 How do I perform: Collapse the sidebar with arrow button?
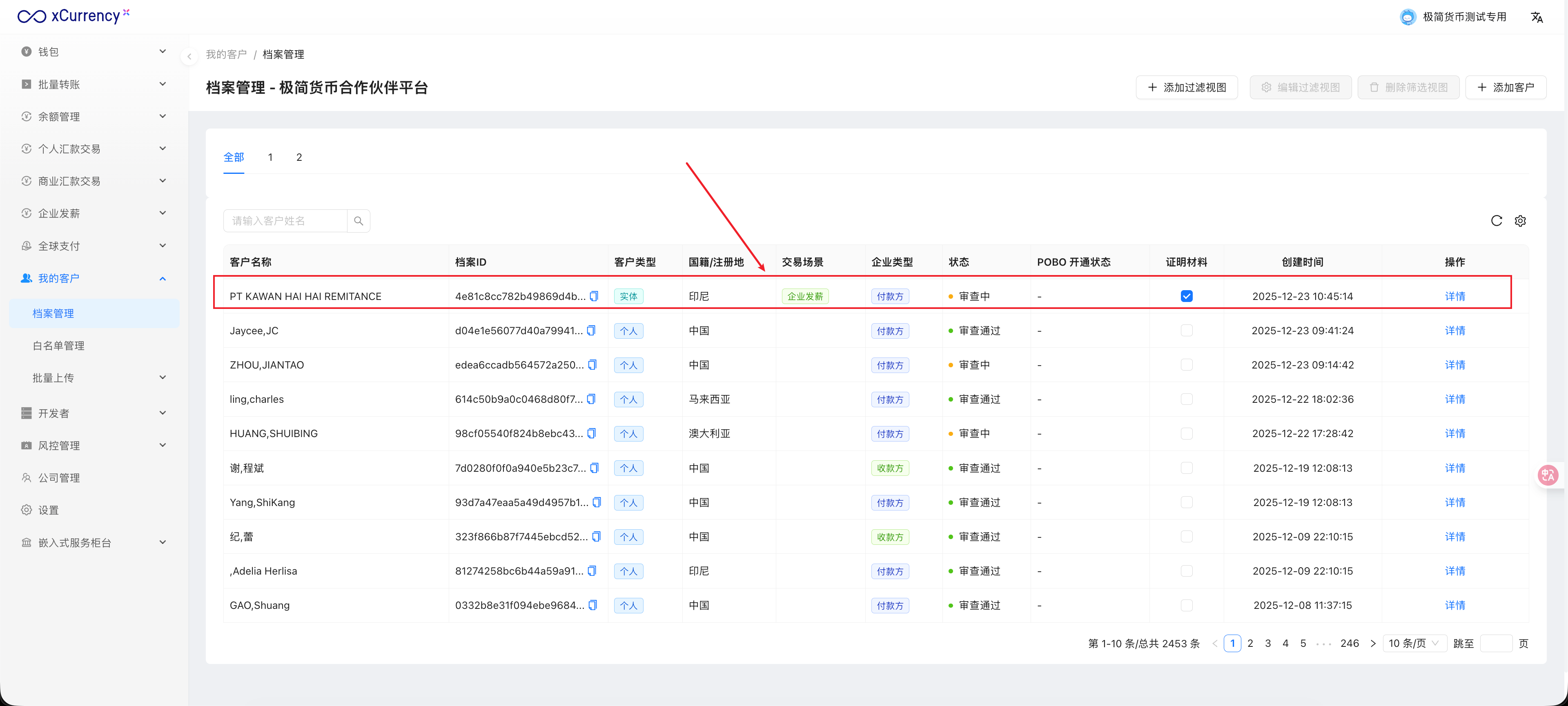tap(189, 57)
